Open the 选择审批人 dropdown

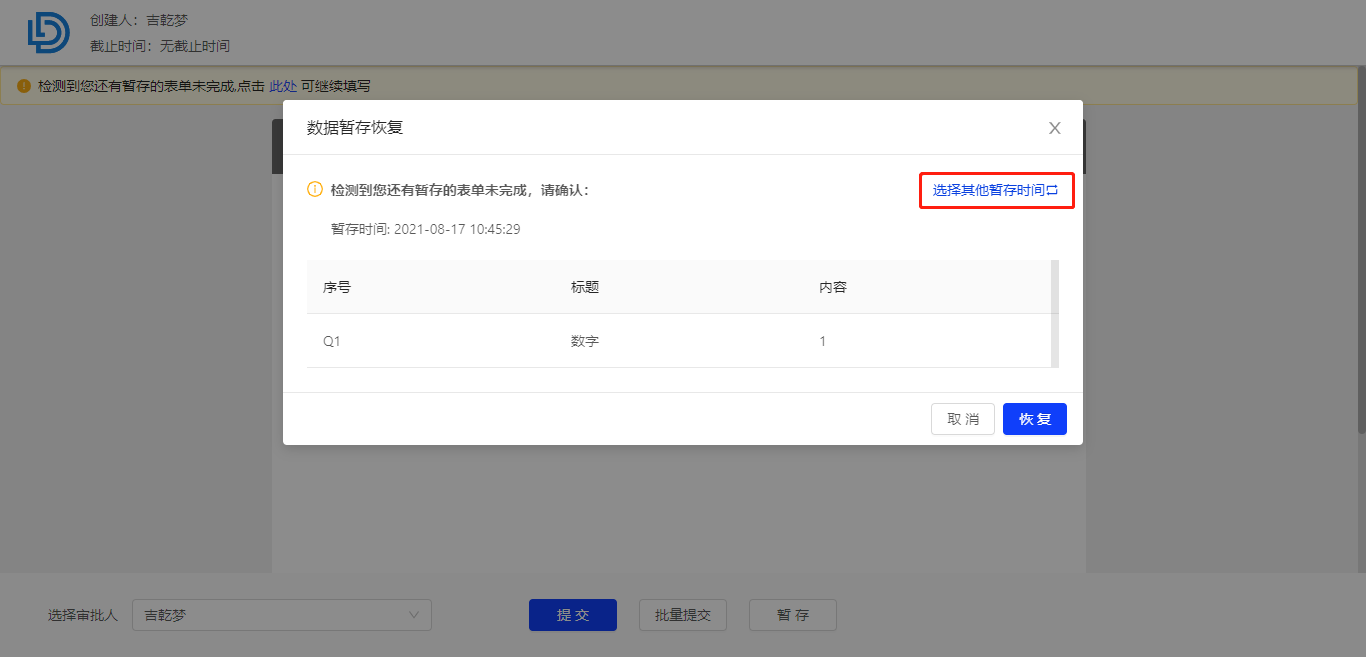coord(281,615)
